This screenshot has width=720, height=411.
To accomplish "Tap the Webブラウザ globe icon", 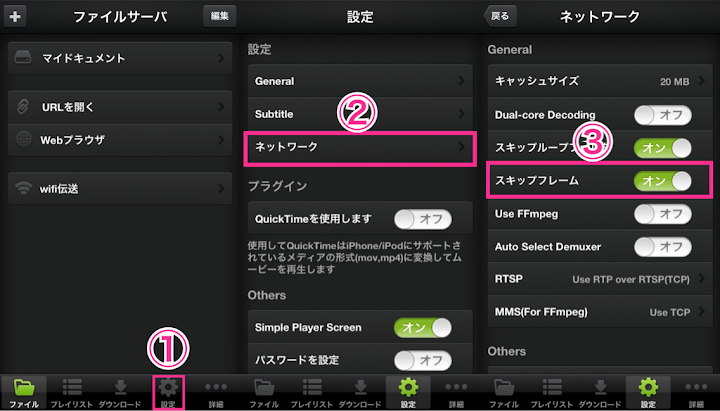I will 23,140.
